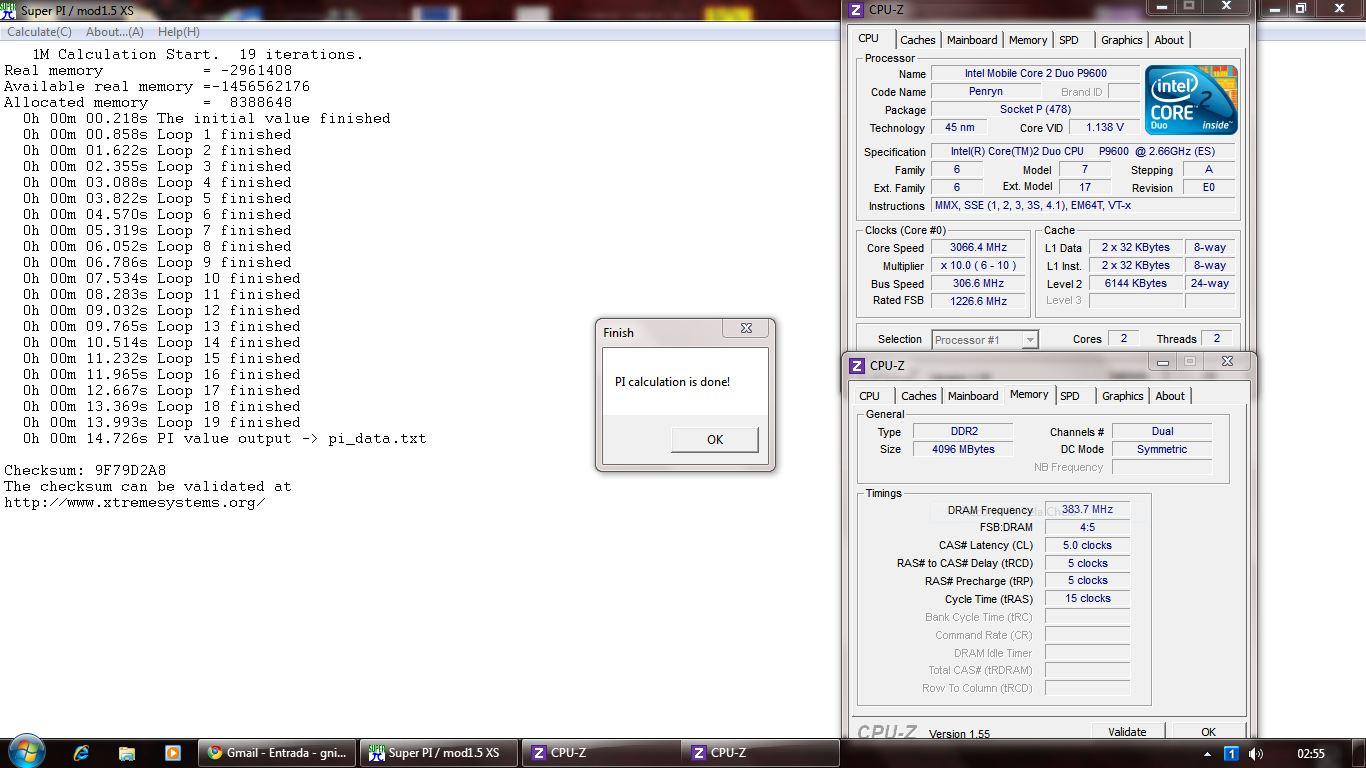The image size is (1366, 768).
Task: Click the Bus Speed value 306.6 MHz
Action: (x=978, y=284)
